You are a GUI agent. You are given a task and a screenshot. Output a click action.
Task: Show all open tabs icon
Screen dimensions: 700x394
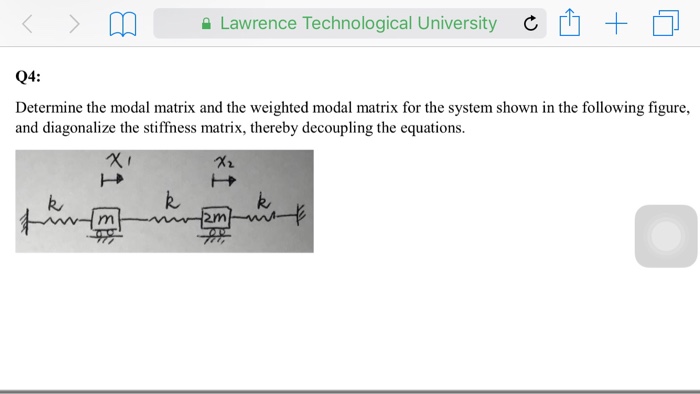(666, 23)
